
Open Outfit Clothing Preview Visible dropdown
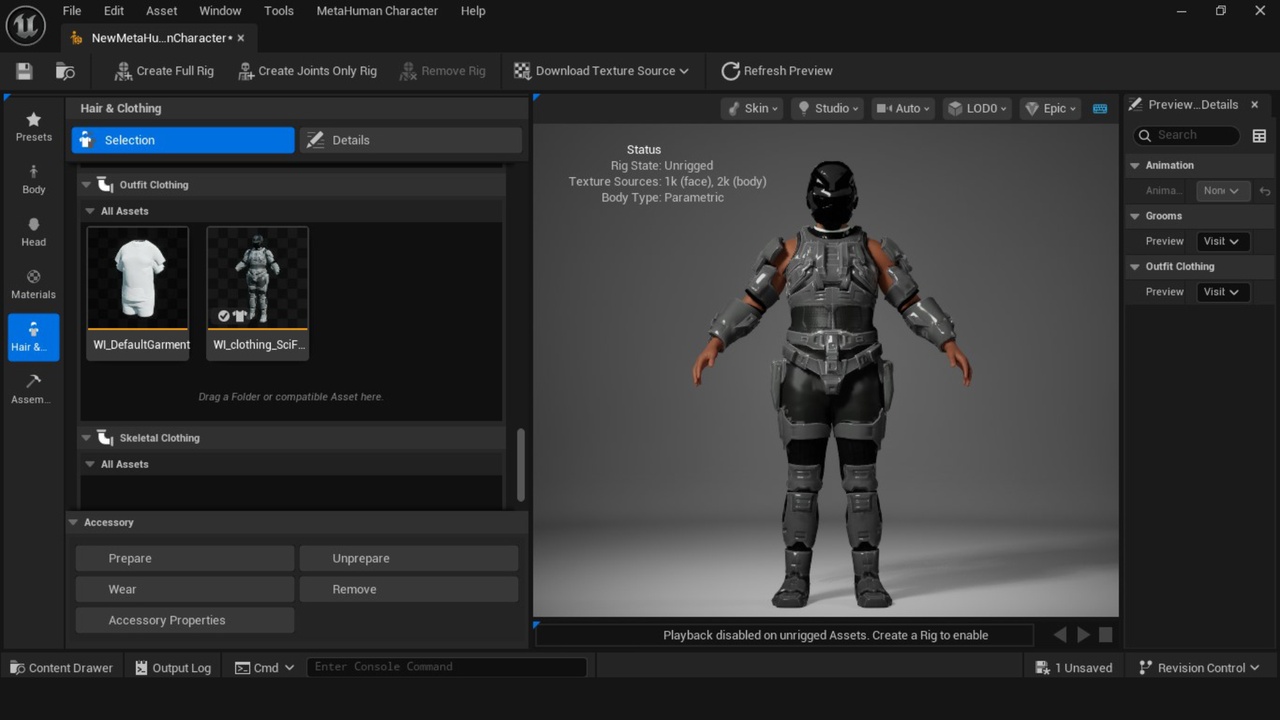pyautogui.click(x=1222, y=292)
